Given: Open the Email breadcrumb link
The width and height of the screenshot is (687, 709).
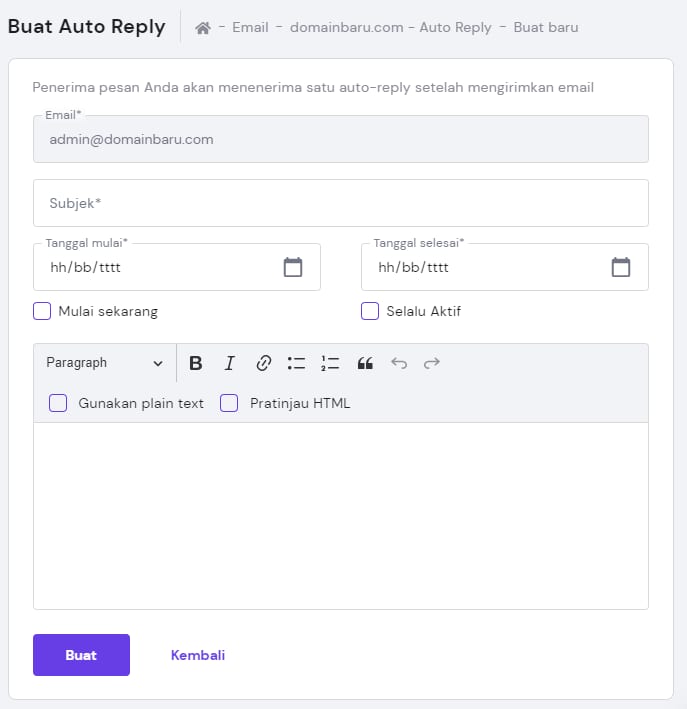Looking at the screenshot, I should [250, 28].
